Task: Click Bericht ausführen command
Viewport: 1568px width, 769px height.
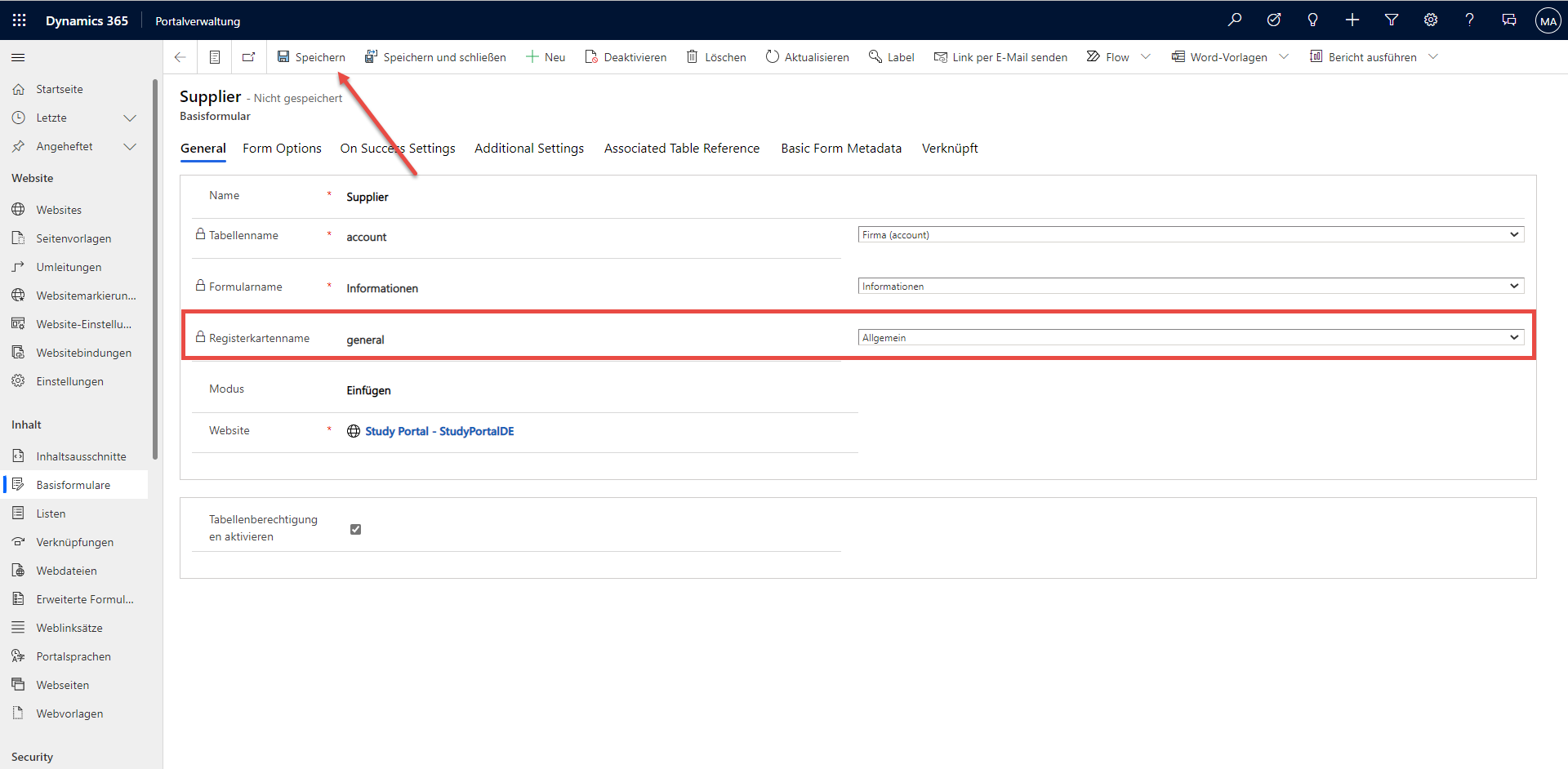Action: 1363,57
